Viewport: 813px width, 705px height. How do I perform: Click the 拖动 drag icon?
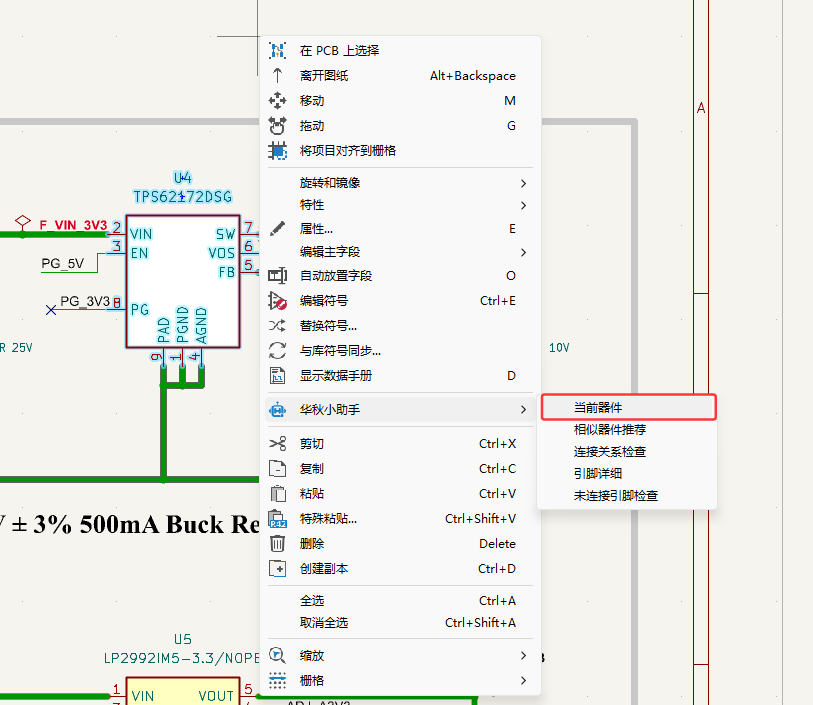click(278, 126)
